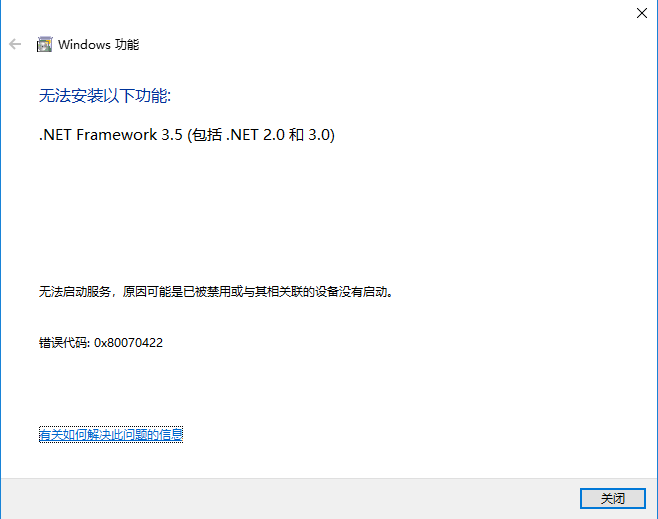Click the 无法安装以下功能 heading

coord(105,96)
